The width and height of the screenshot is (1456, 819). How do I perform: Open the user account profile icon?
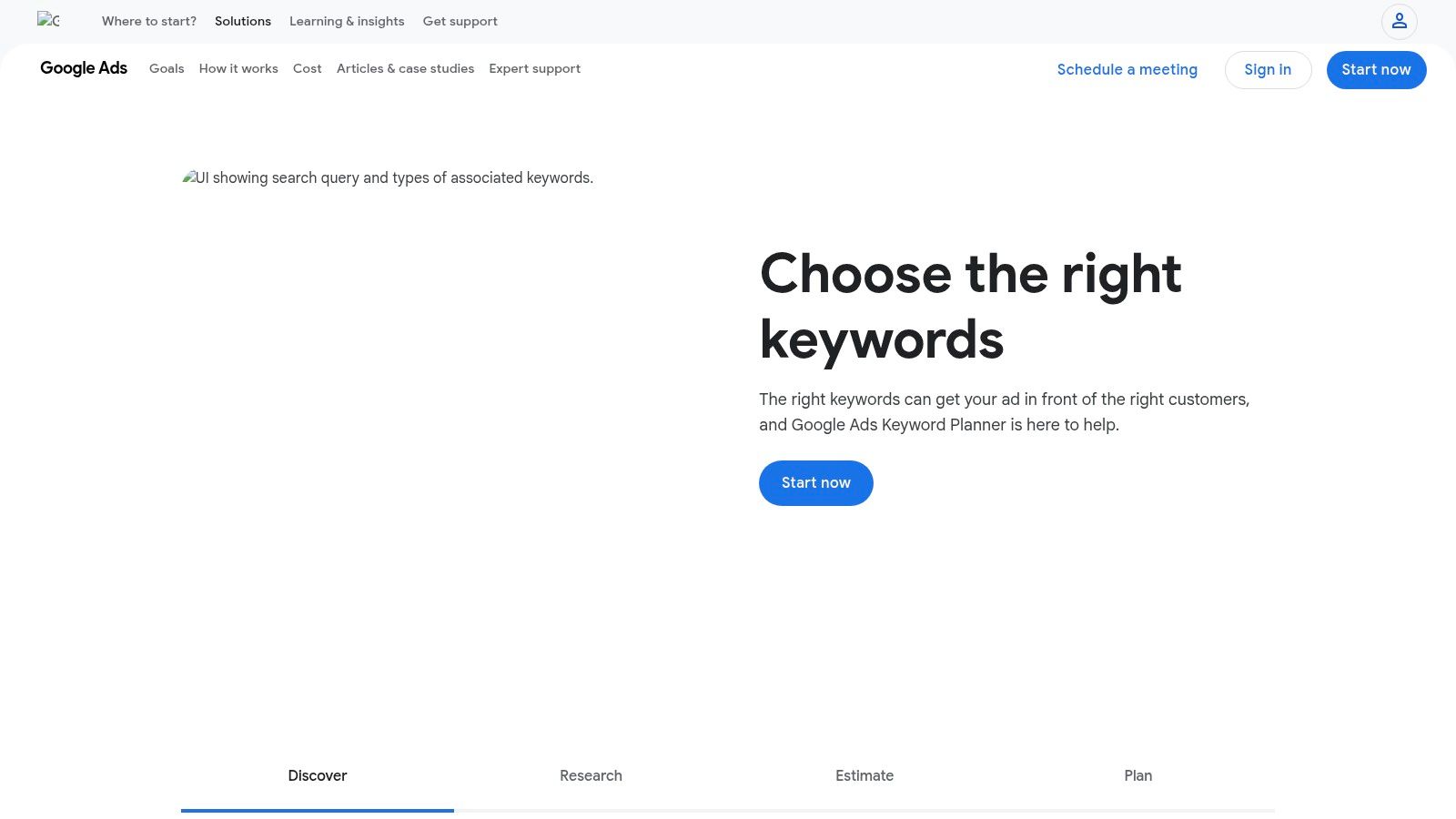(1399, 21)
